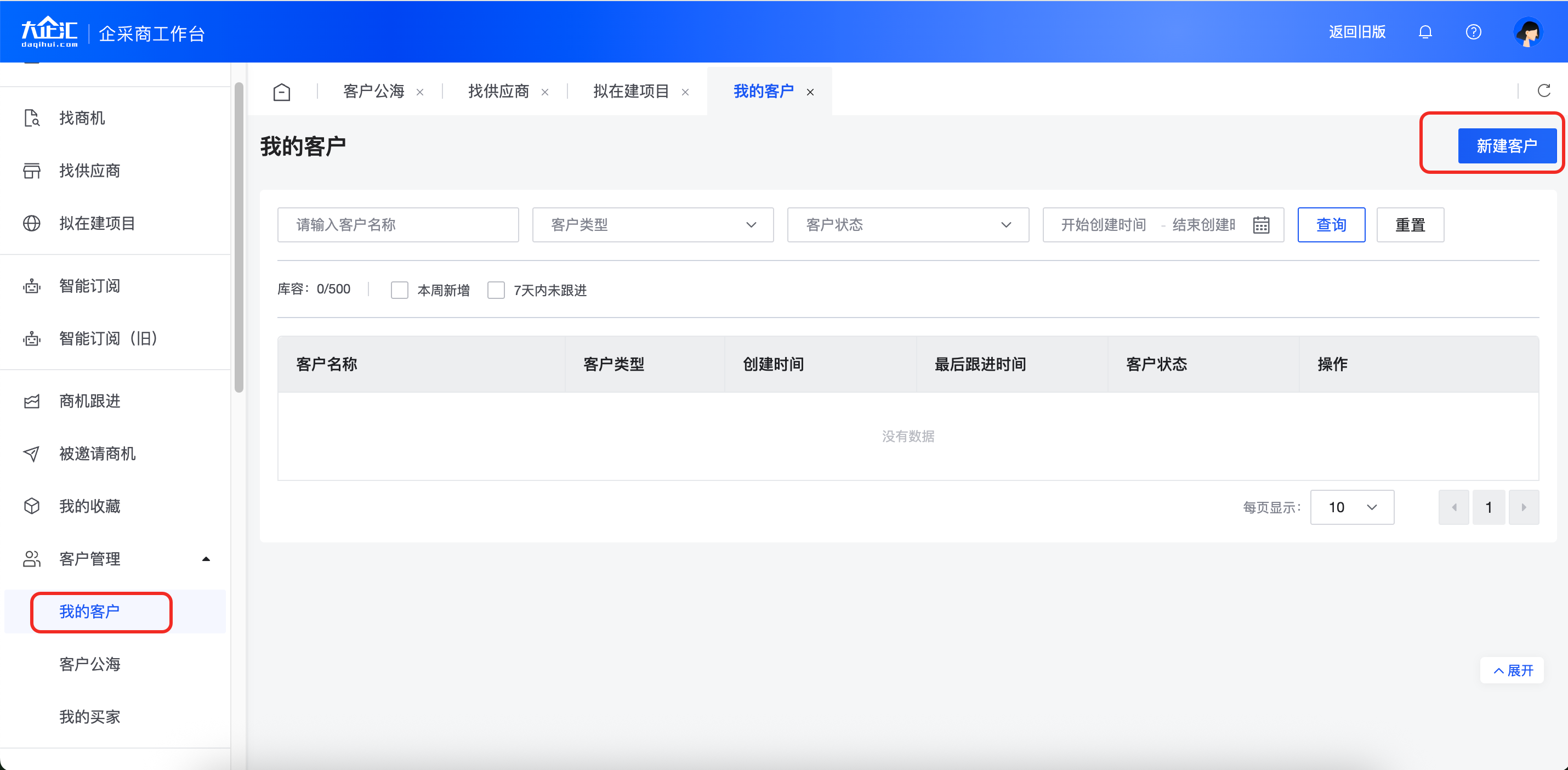Click the 开始创建时间 date field

click(1104, 225)
